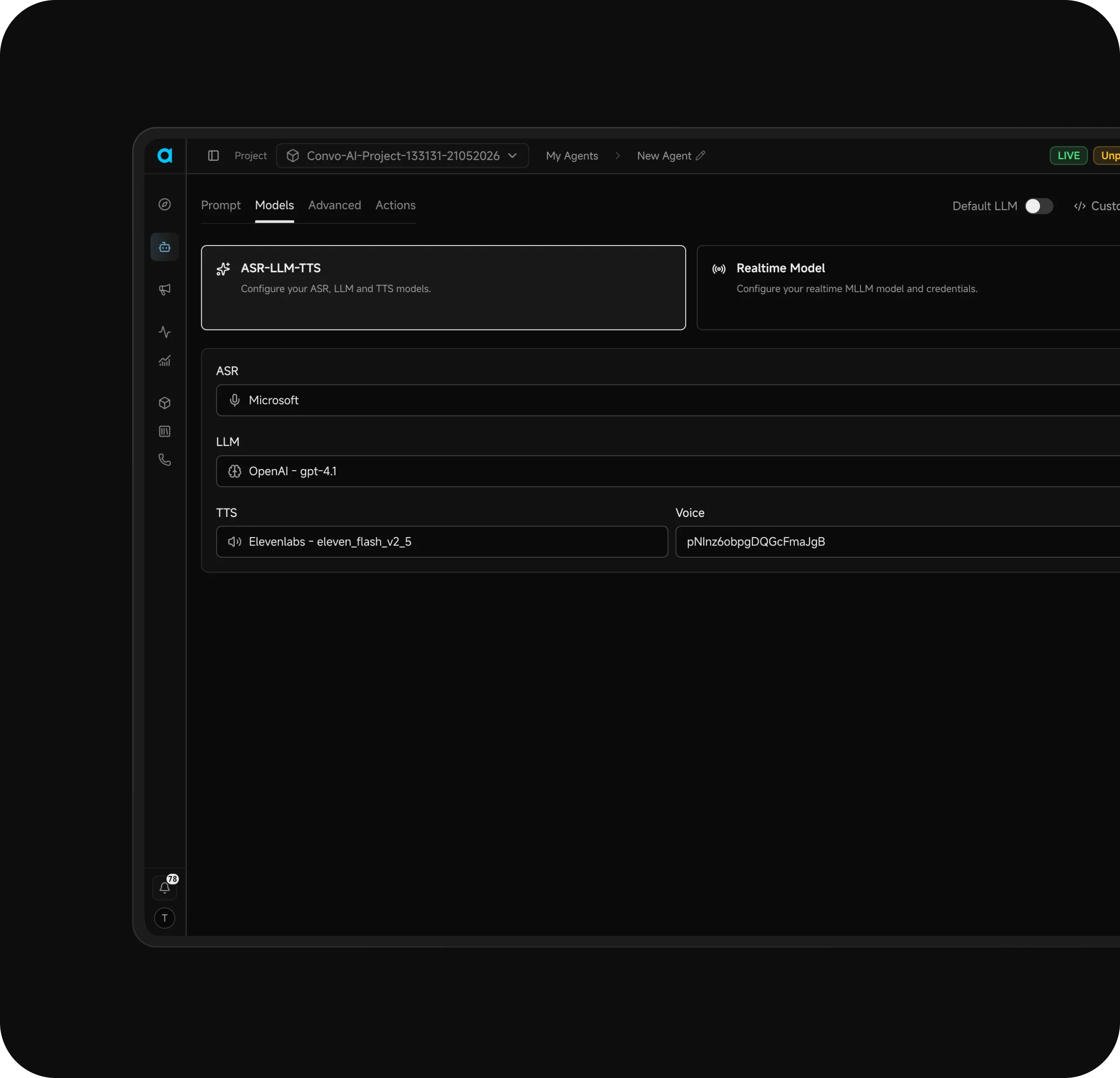Toggle the sidebar panel icon
This screenshot has height=1078, width=1120.
(x=213, y=156)
